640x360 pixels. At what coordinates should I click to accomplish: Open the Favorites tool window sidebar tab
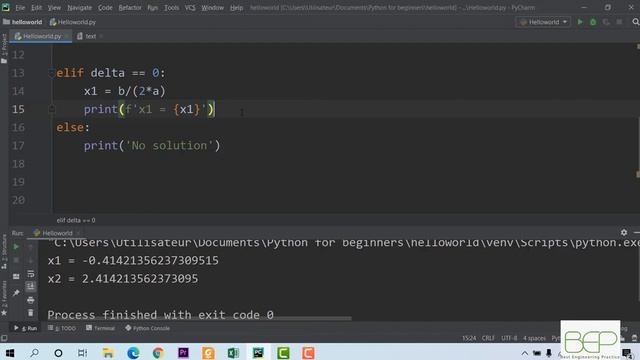(x=4, y=298)
